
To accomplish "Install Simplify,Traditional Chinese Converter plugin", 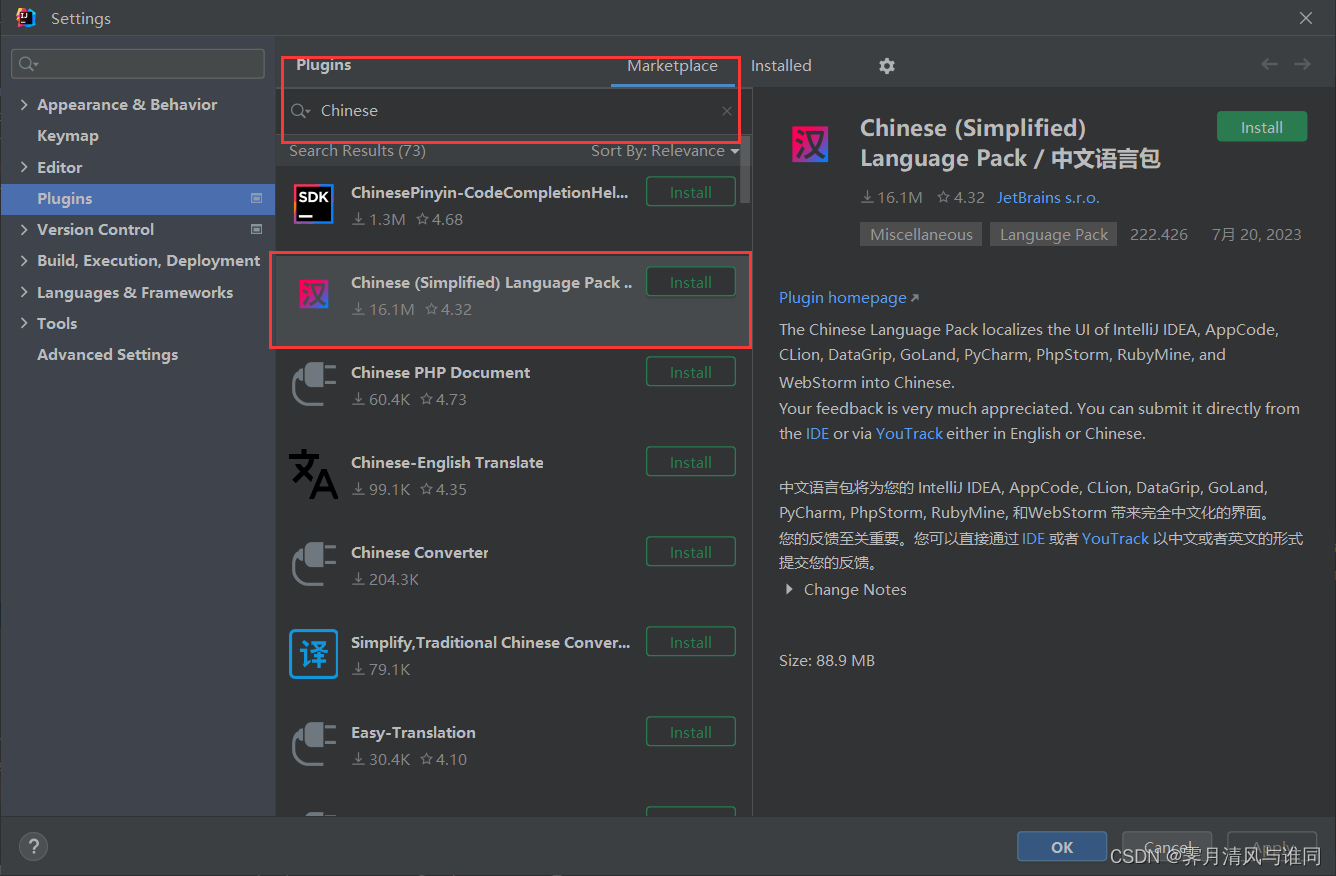I will (x=691, y=642).
